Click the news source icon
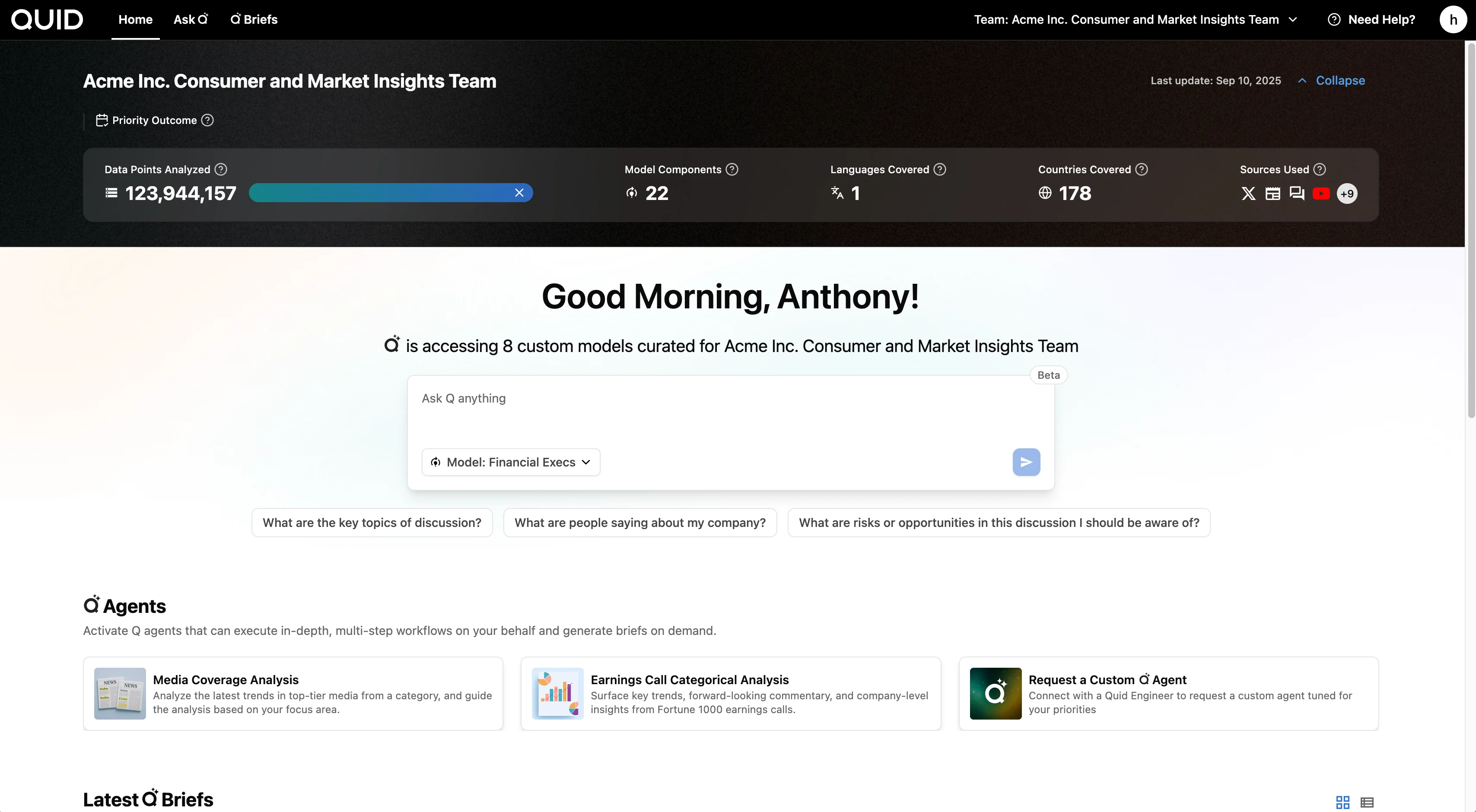The width and height of the screenshot is (1476, 812). [1272, 193]
